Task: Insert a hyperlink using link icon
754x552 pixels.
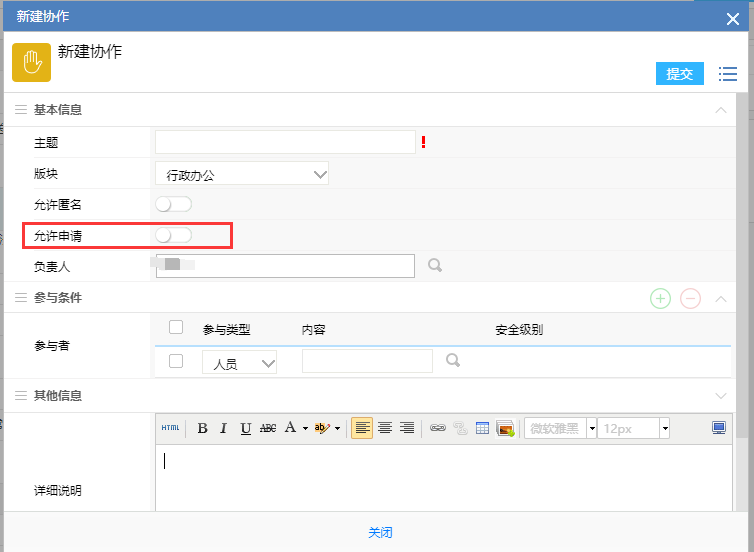Action: pos(437,428)
